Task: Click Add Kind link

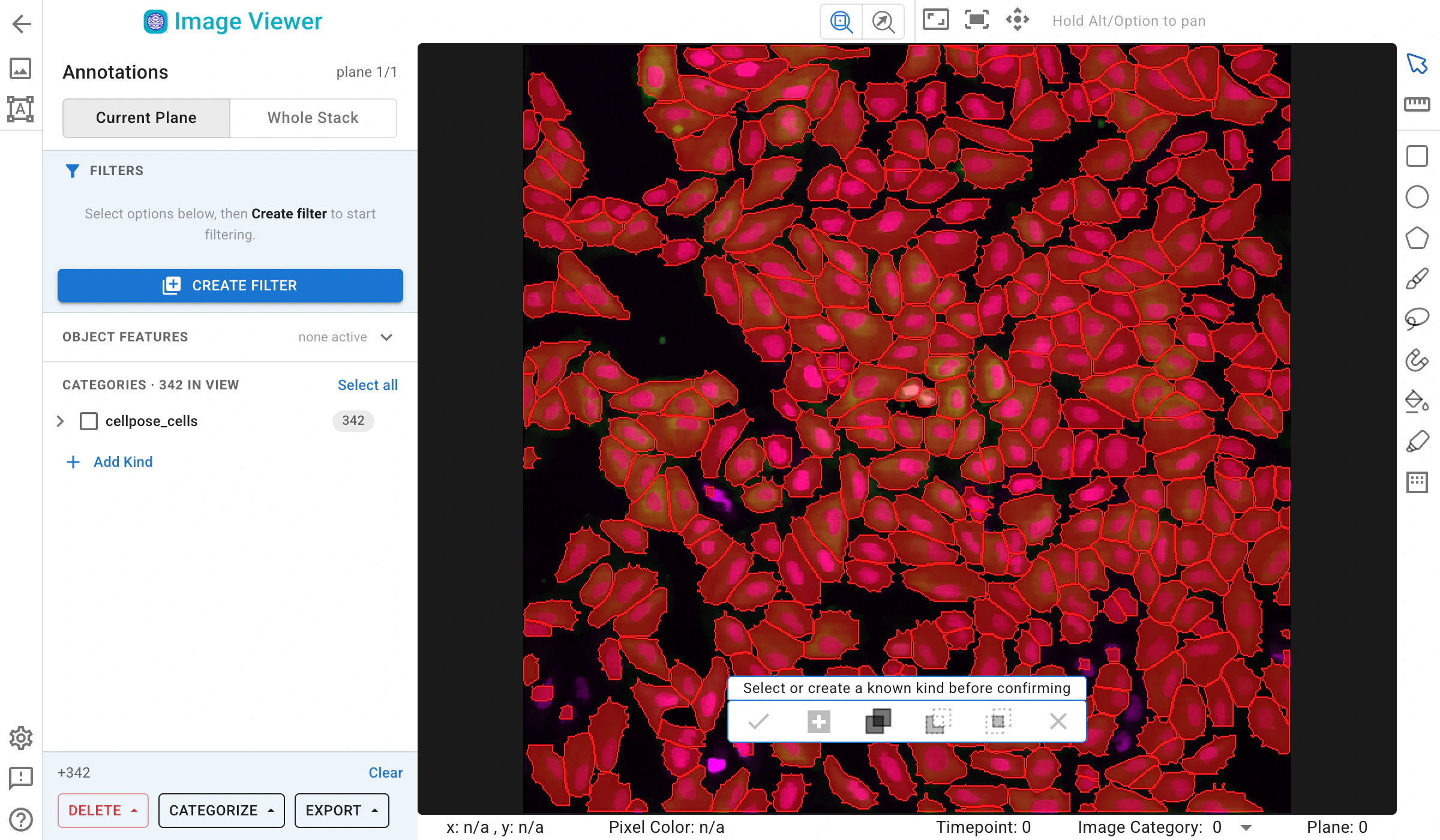Action: tap(109, 462)
